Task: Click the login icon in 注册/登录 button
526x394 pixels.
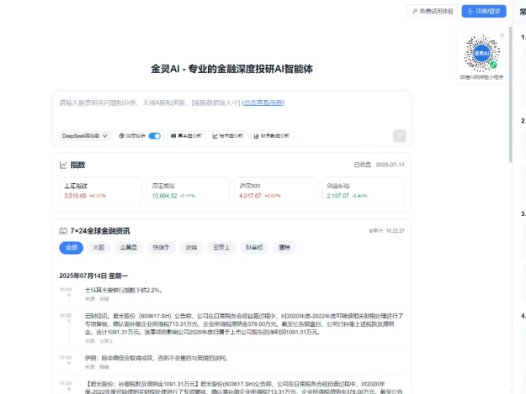Action: (470, 11)
